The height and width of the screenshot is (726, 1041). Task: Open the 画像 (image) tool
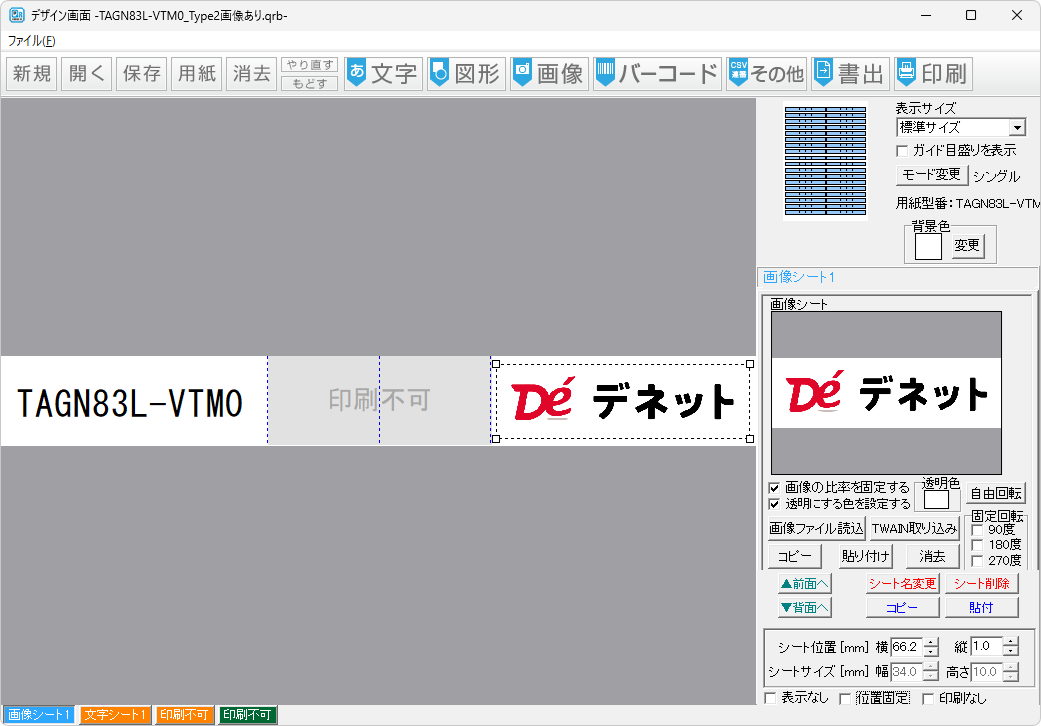point(549,73)
